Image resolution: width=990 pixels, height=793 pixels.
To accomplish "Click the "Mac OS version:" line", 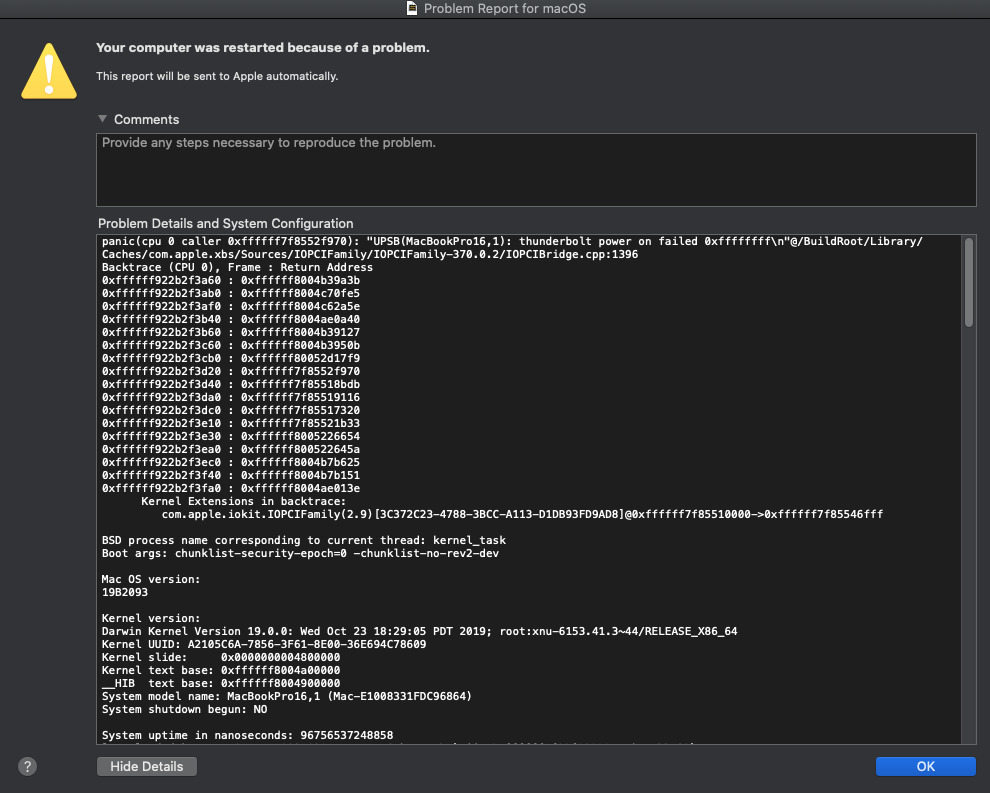I will tap(151, 579).
